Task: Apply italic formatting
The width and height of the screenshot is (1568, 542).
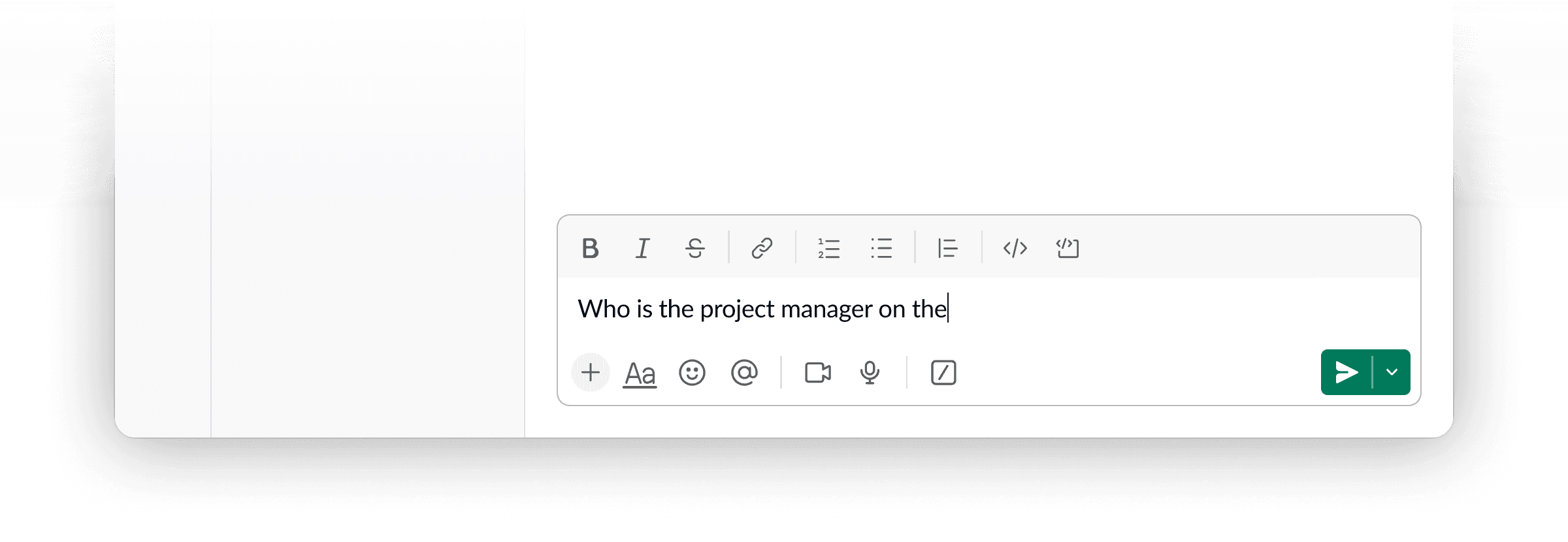Action: (x=641, y=248)
